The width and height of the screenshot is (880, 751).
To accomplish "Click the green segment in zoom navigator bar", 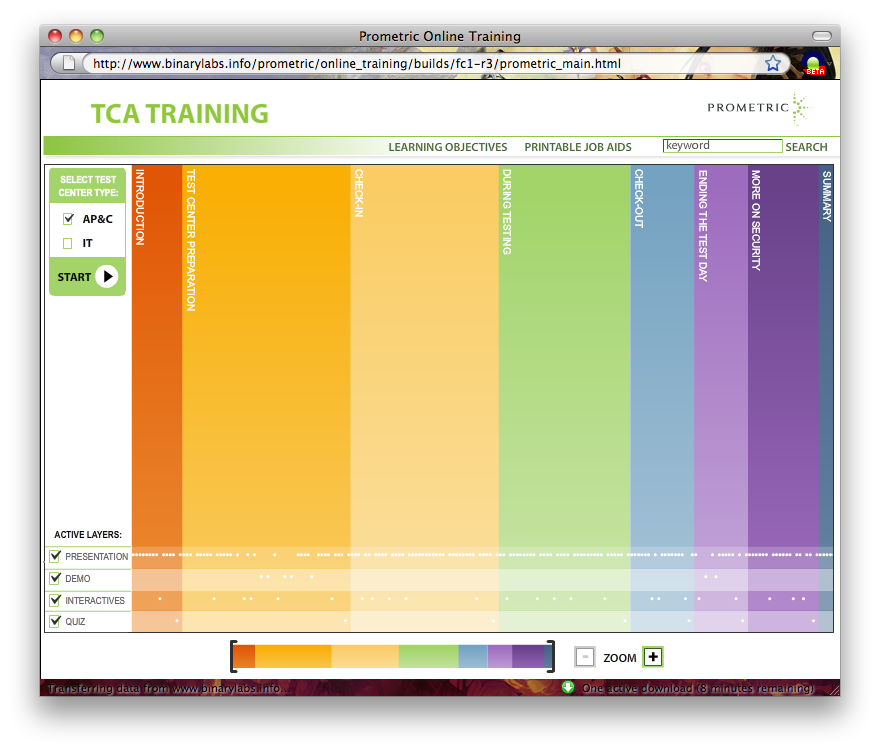I will coord(428,657).
